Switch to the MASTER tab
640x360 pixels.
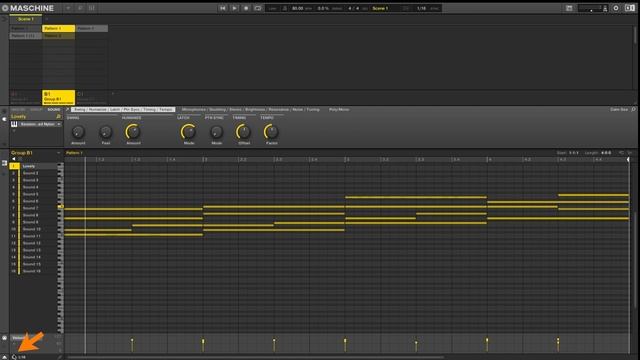coord(18,110)
